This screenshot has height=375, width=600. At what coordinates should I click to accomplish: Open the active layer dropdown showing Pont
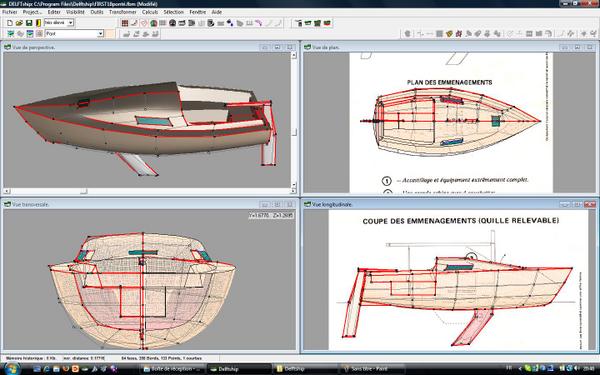coord(74,34)
